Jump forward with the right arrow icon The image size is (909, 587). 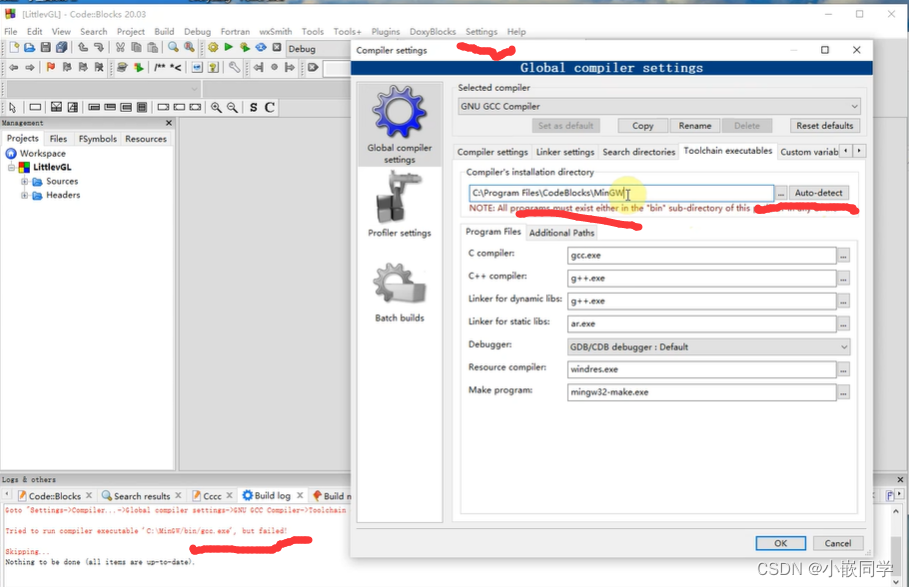click(30, 67)
